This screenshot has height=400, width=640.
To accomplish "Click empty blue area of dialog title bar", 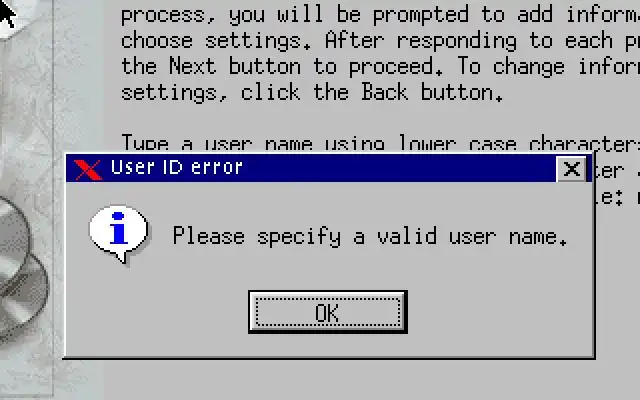I will [x=400, y=168].
